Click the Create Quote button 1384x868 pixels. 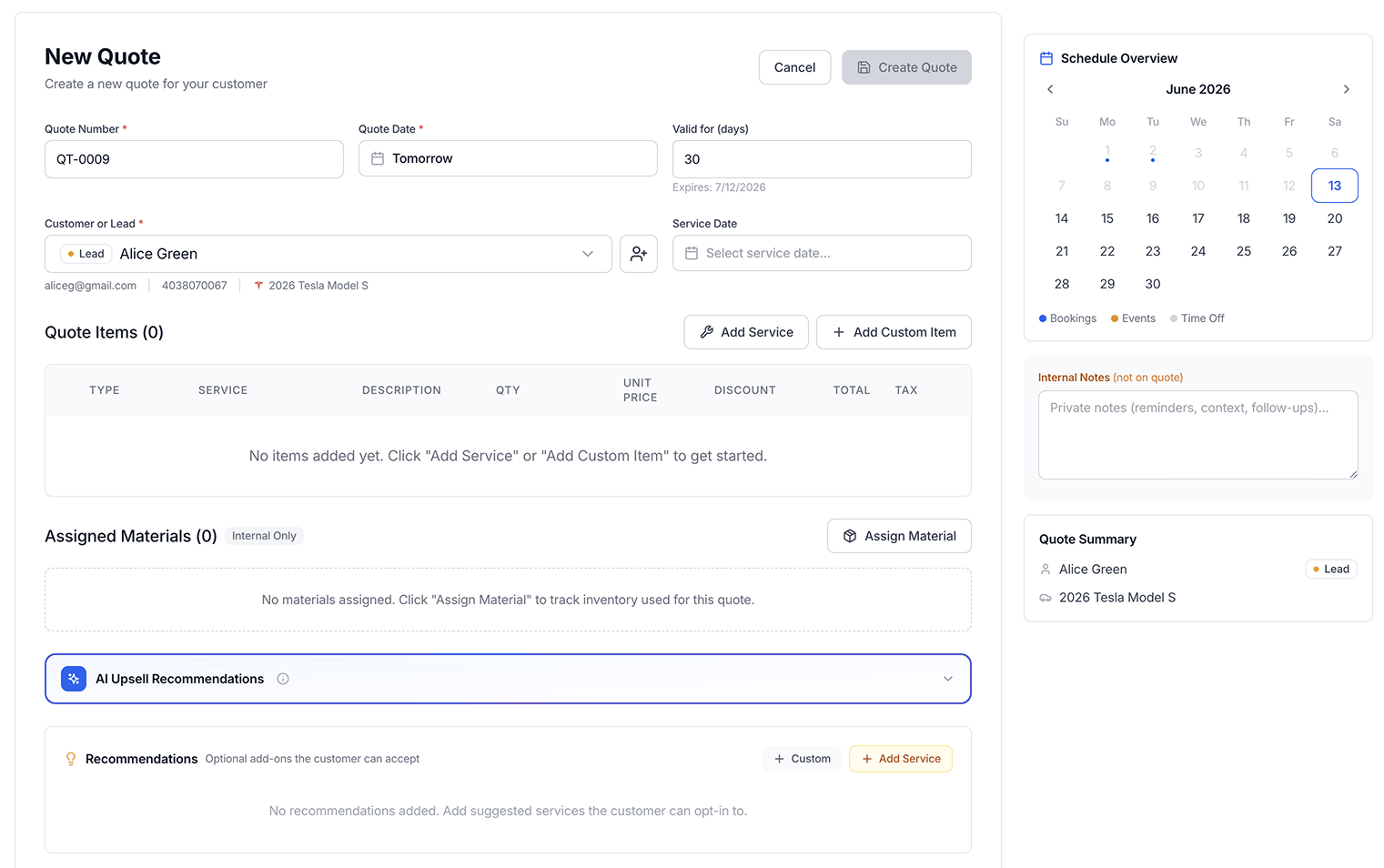[x=906, y=67]
